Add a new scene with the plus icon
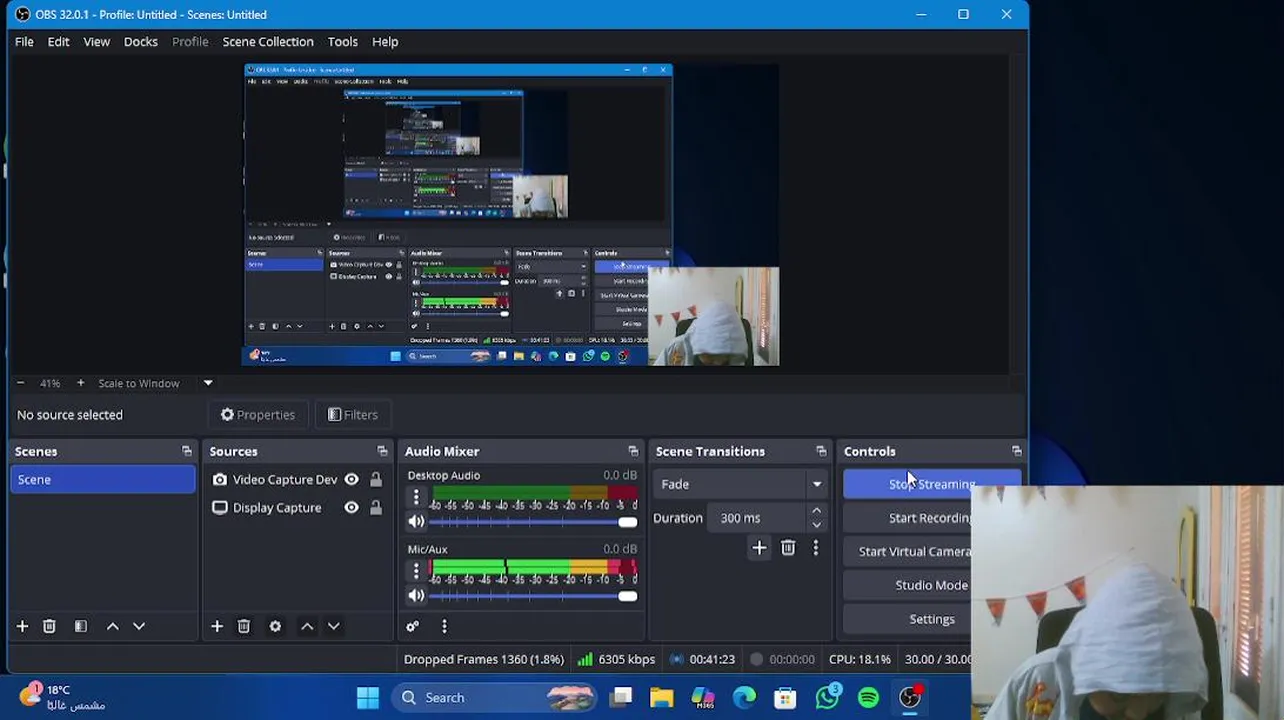The height and width of the screenshot is (720, 1284). pos(22,626)
